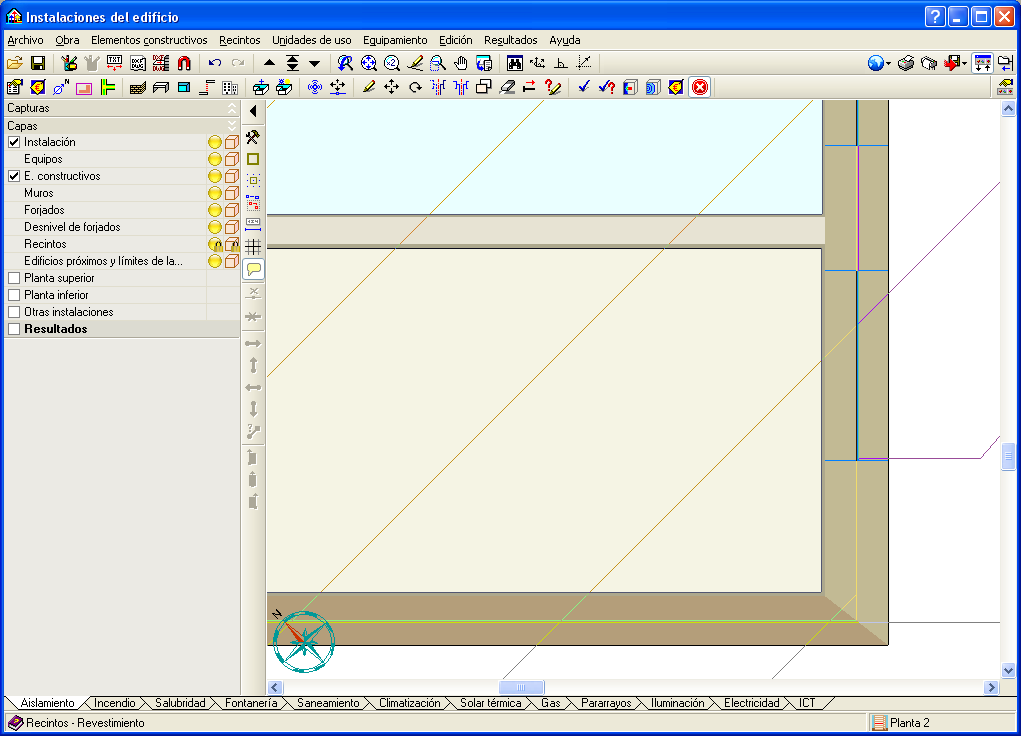
Task: Click the Planta 2 floor selector button
Action: pyautogui.click(x=900, y=723)
